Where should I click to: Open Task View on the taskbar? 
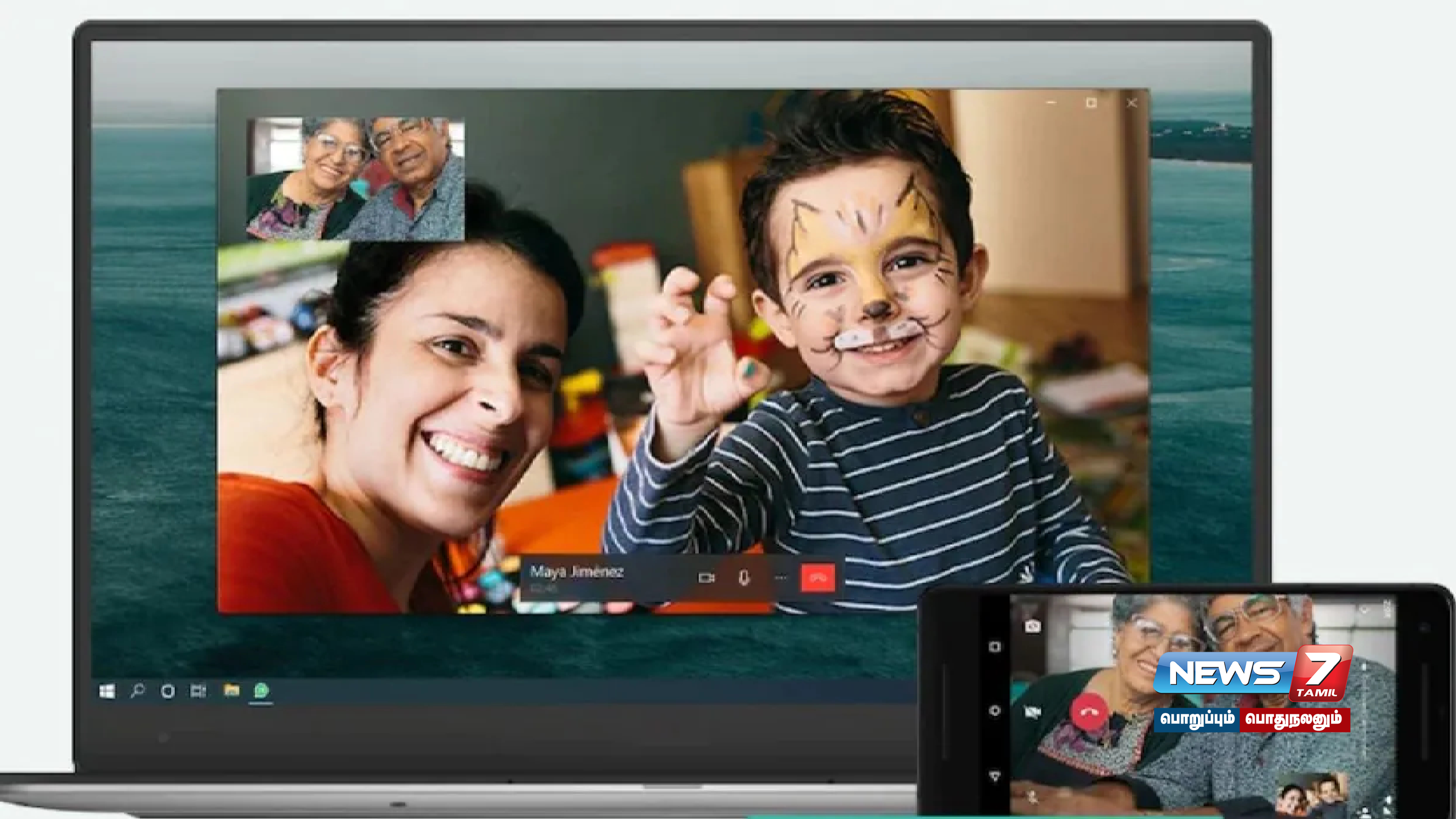(198, 691)
